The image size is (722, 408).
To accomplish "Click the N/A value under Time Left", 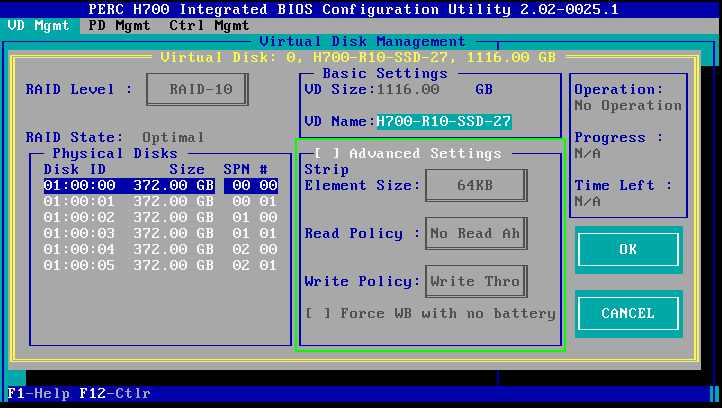I will [588, 202].
